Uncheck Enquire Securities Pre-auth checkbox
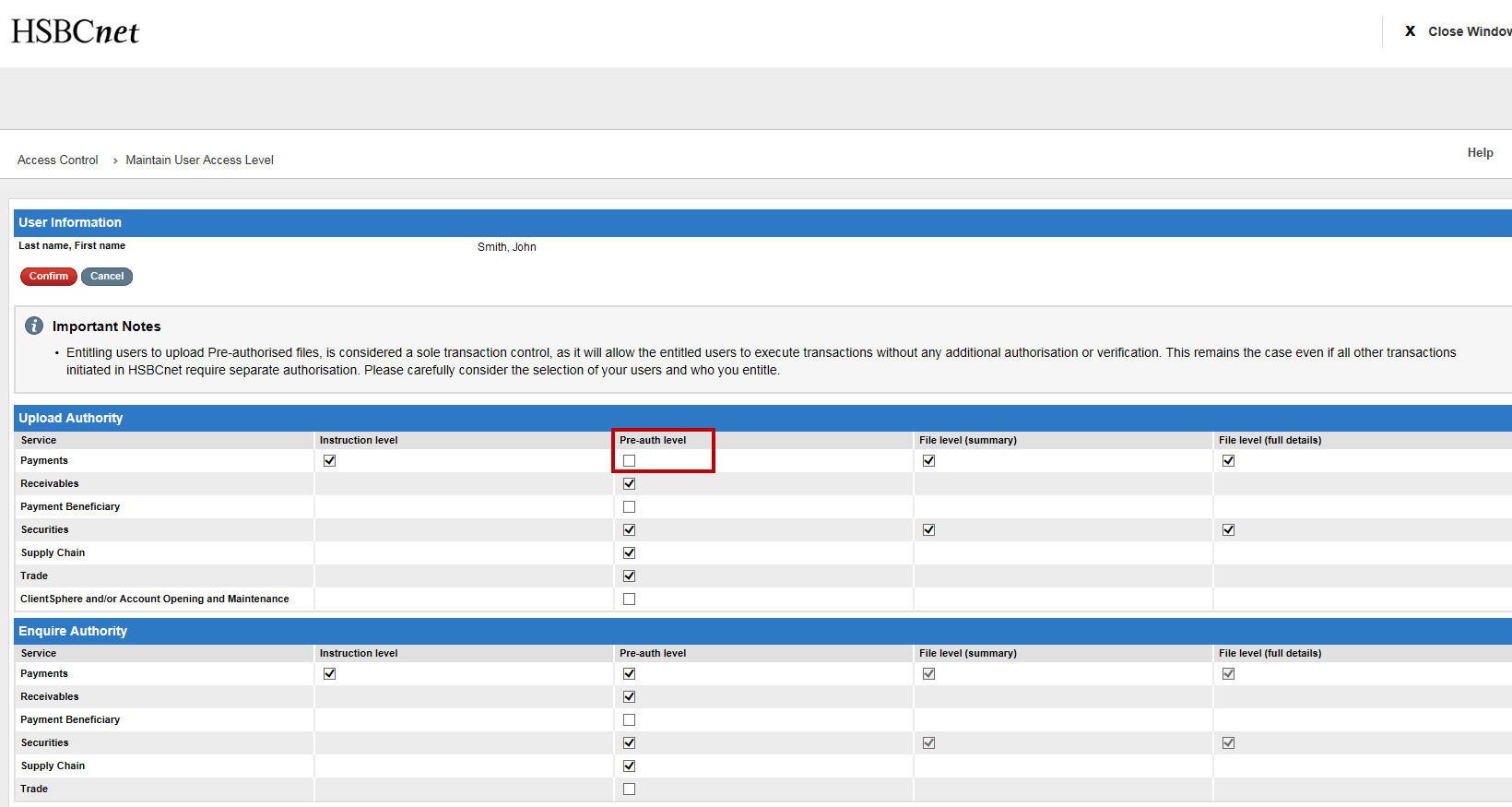The height and width of the screenshot is (807, 1512). pos(629,742)
